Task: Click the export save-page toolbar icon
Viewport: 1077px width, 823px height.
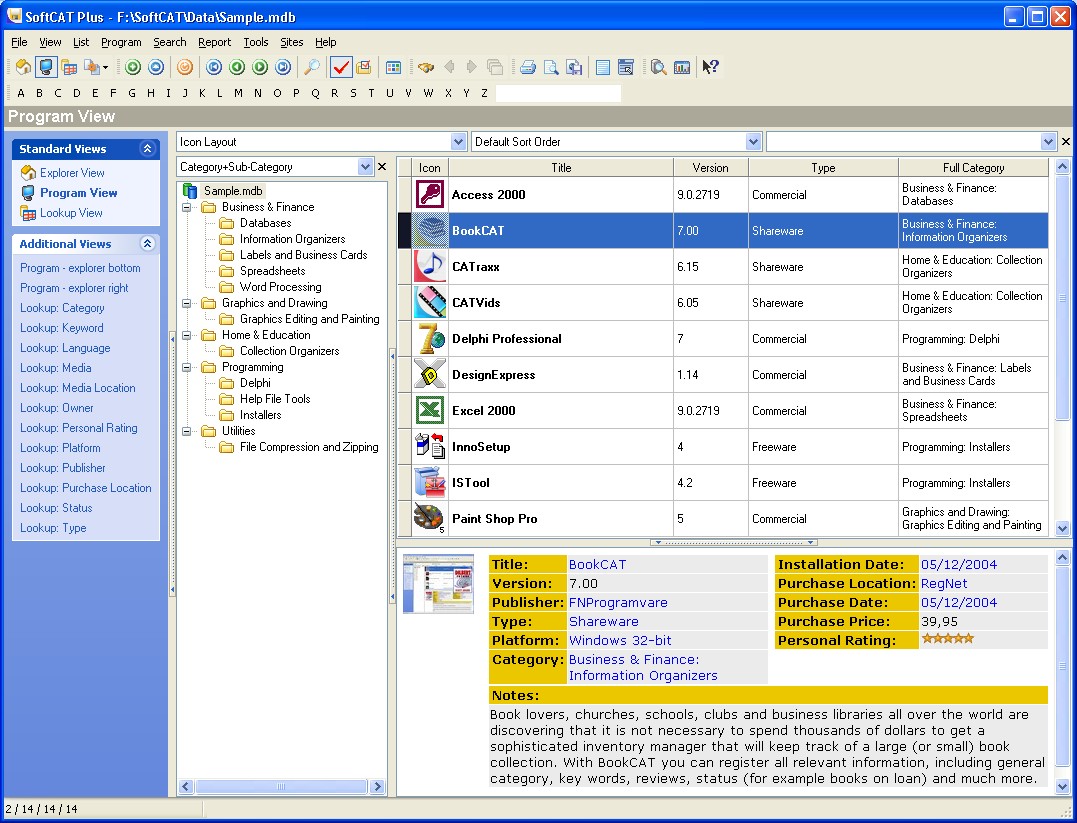Action: click(574, 67)
